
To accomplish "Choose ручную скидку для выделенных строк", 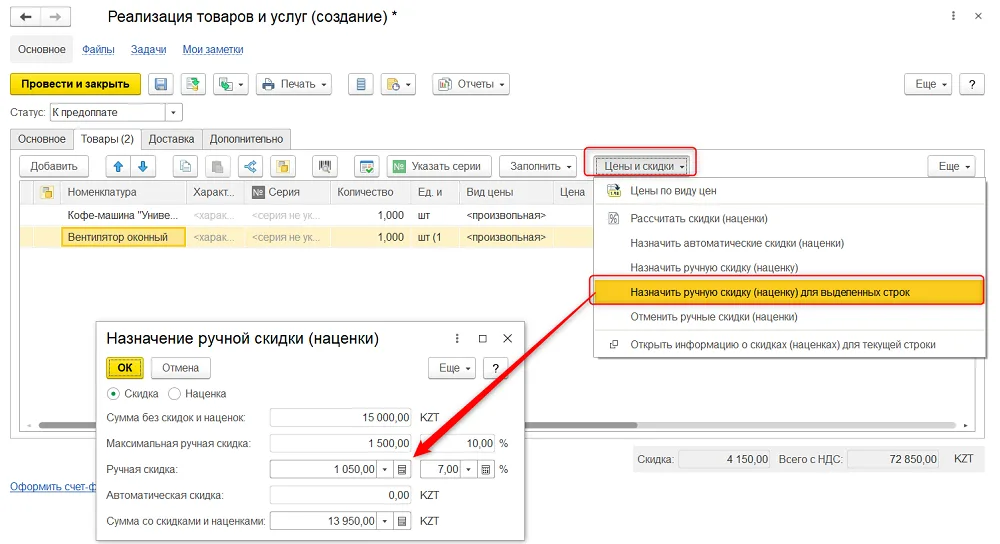I will pos(788,292).
